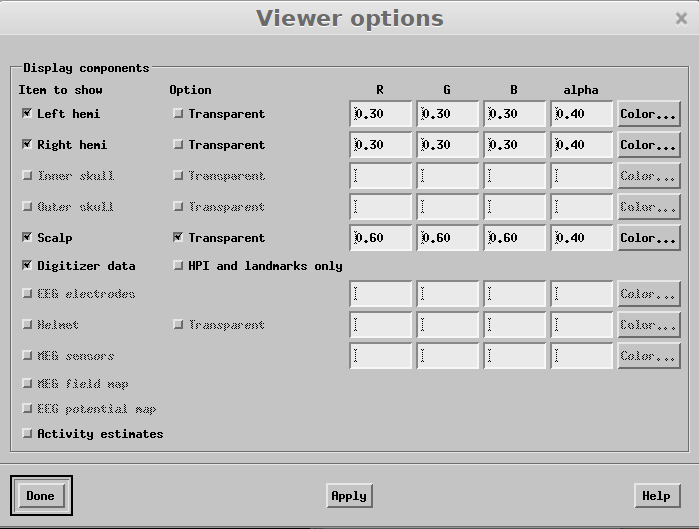Click the Apply button

click(x=348, y=496)
